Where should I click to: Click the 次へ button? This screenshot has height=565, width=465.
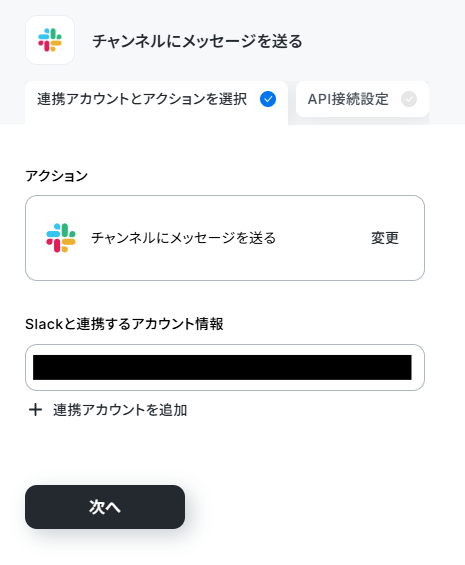(x=105, y=507)
